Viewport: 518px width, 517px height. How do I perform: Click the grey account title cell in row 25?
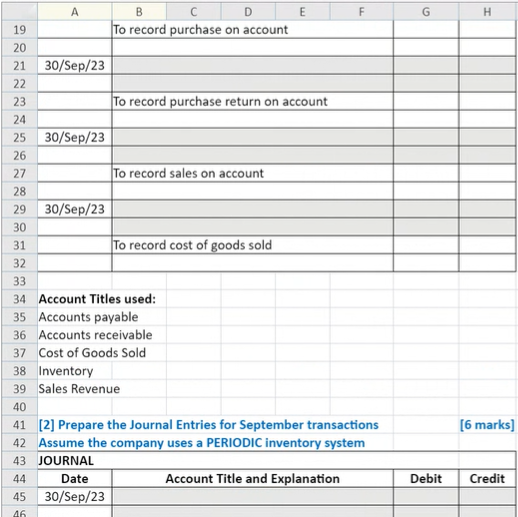pos(252,137)
